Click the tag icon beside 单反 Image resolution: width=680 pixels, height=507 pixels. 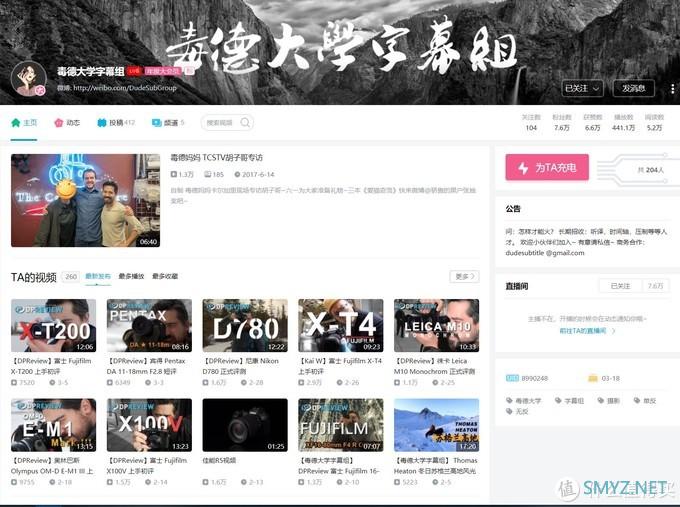[637, 400]
